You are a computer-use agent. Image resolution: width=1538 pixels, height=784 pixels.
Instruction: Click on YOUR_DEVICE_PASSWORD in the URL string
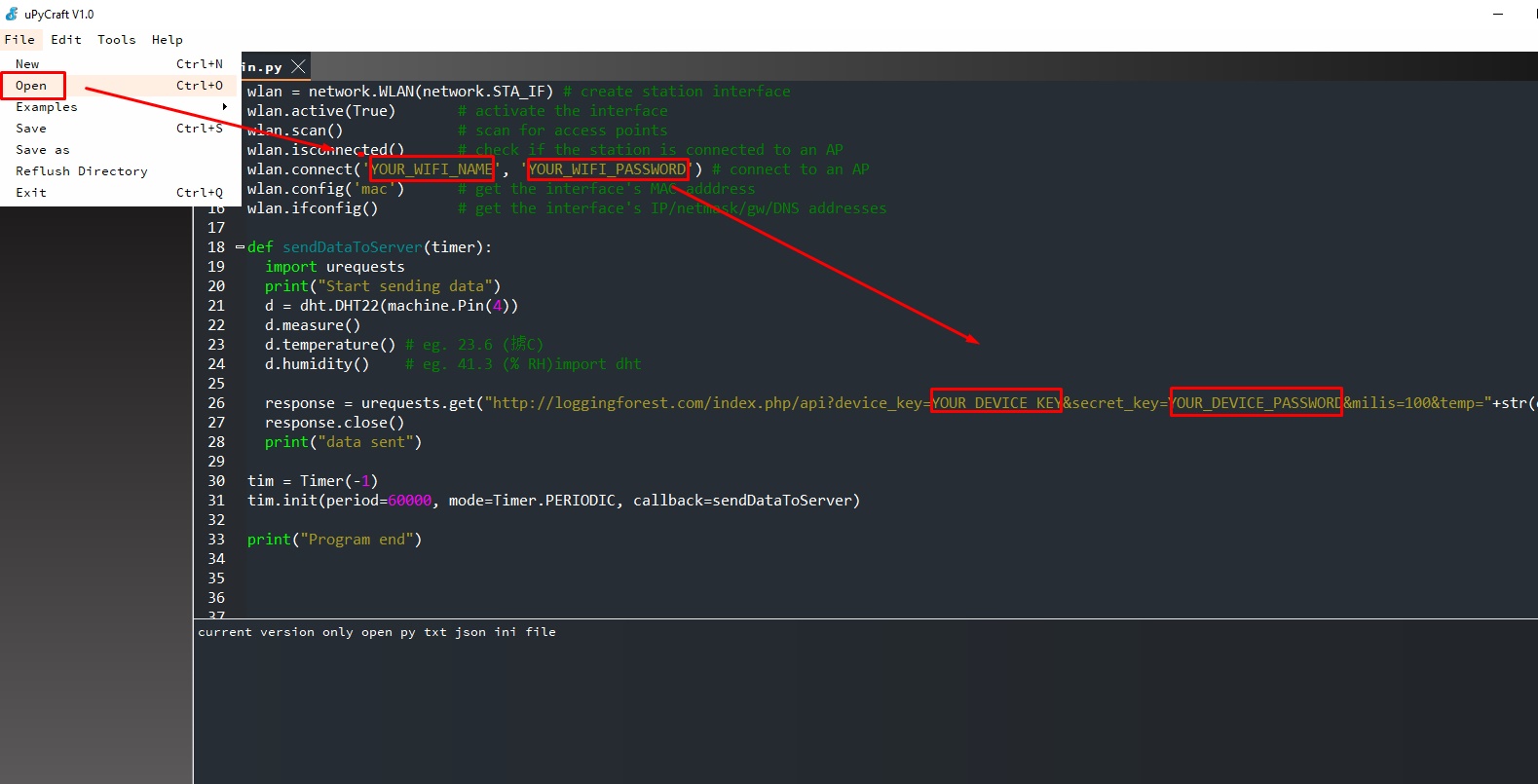(x=1256, y=403)
